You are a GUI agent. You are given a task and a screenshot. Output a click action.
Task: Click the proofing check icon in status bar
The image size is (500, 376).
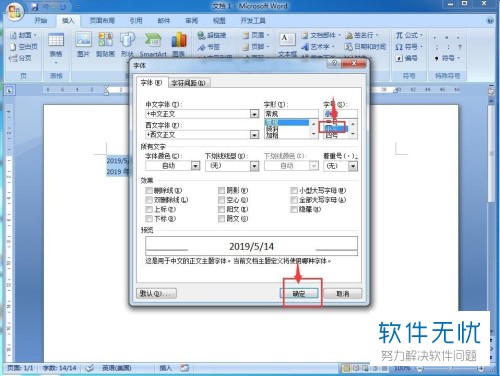pyautogui.click(x=89, y=368)
